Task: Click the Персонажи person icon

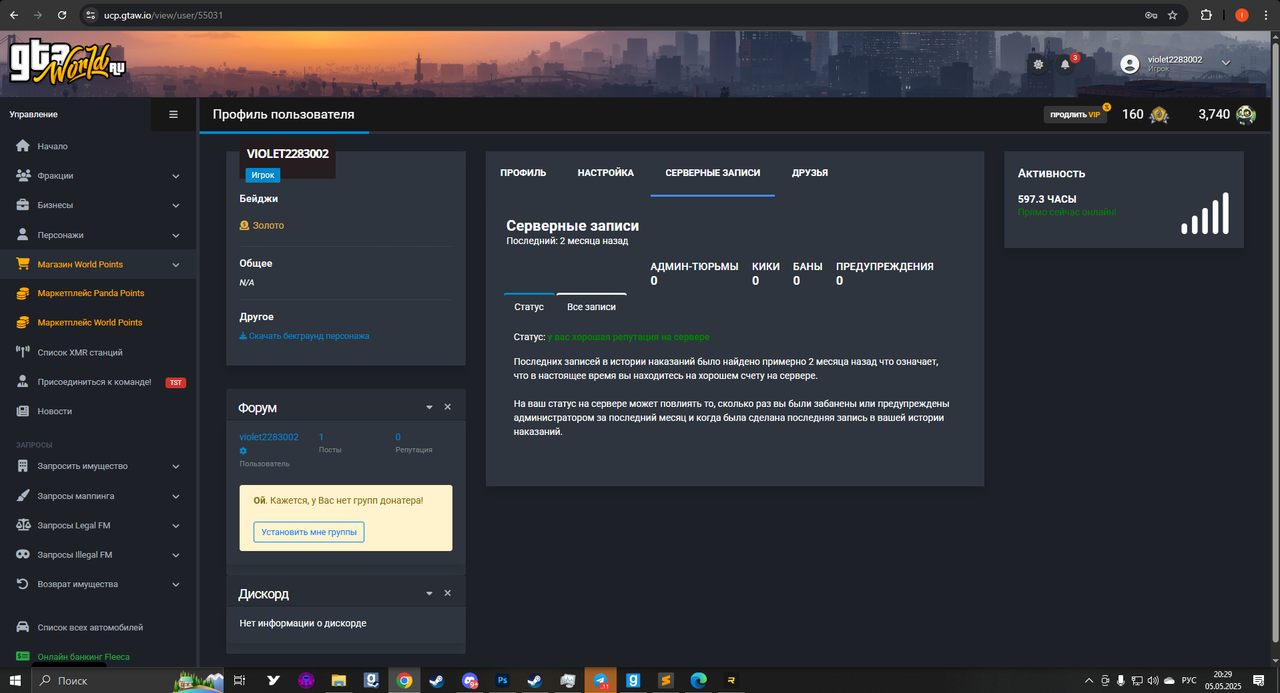Action: [23, 235]
